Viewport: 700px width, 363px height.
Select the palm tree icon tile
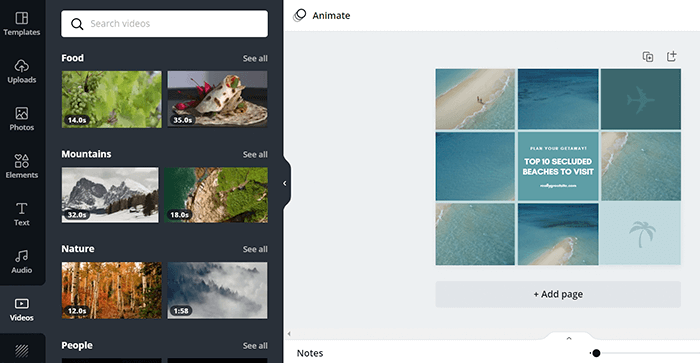pyautogui.click(x=641, y=234)
